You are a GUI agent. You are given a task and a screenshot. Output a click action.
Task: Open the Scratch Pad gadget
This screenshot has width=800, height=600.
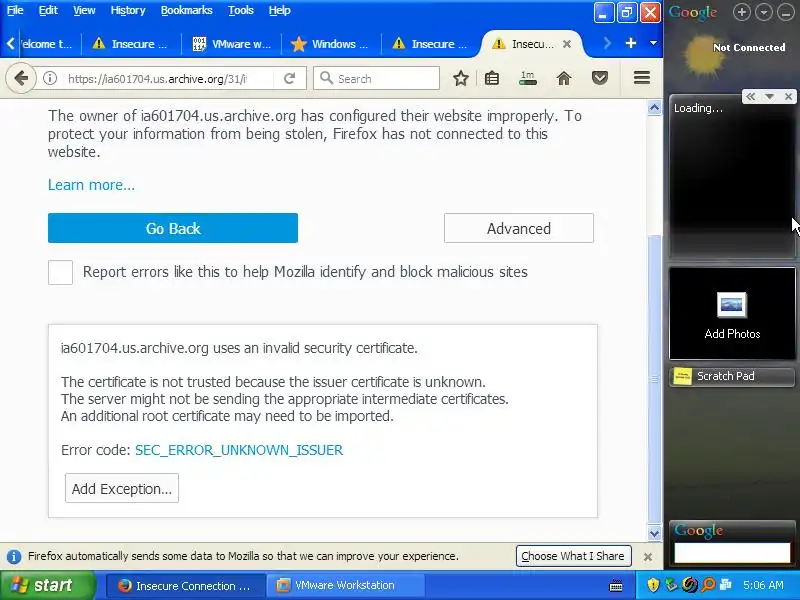pos(732,377)
